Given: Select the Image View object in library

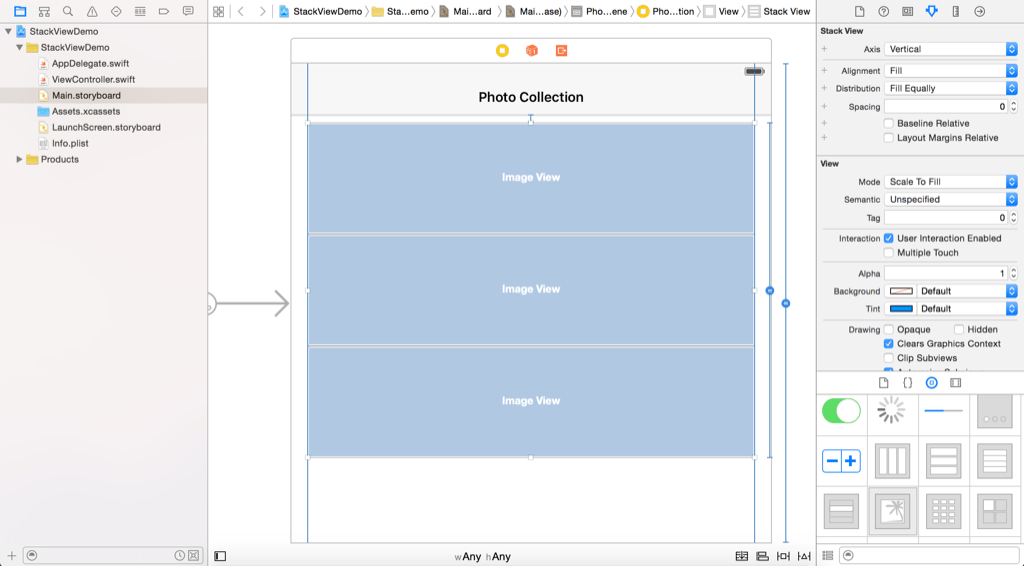Looking at the screenshot, I should point(892,512).
